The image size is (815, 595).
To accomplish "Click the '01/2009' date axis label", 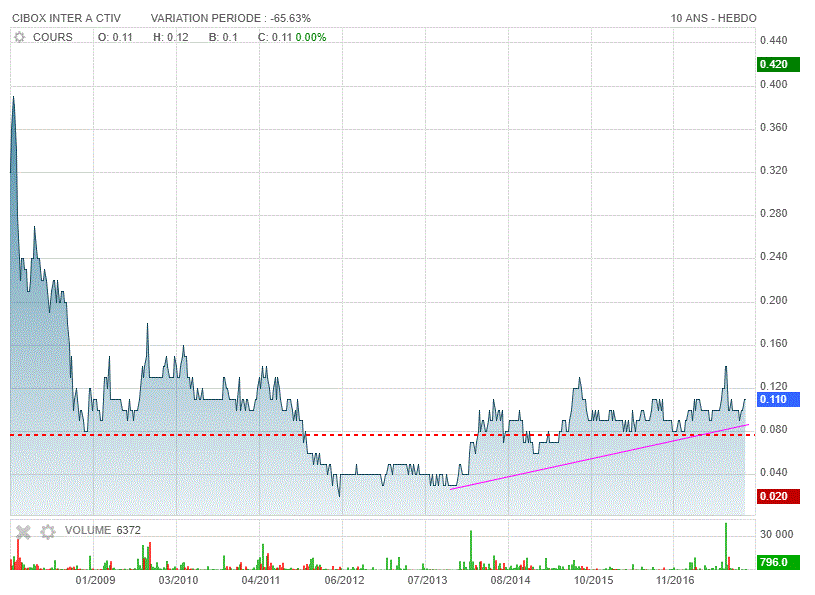I will pos(95,580).
